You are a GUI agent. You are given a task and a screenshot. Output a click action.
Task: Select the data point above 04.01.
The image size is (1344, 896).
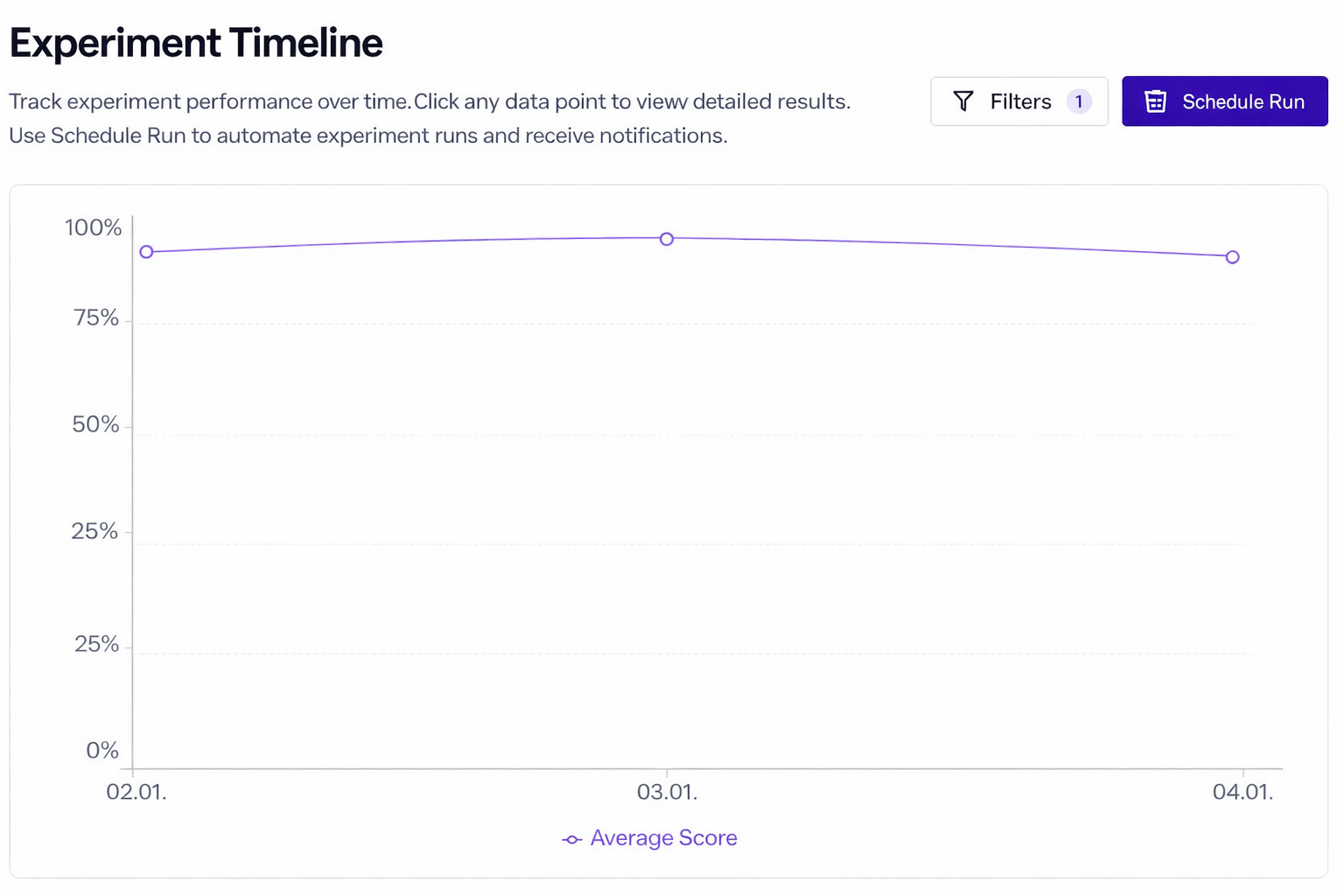tap(1232, 257)
